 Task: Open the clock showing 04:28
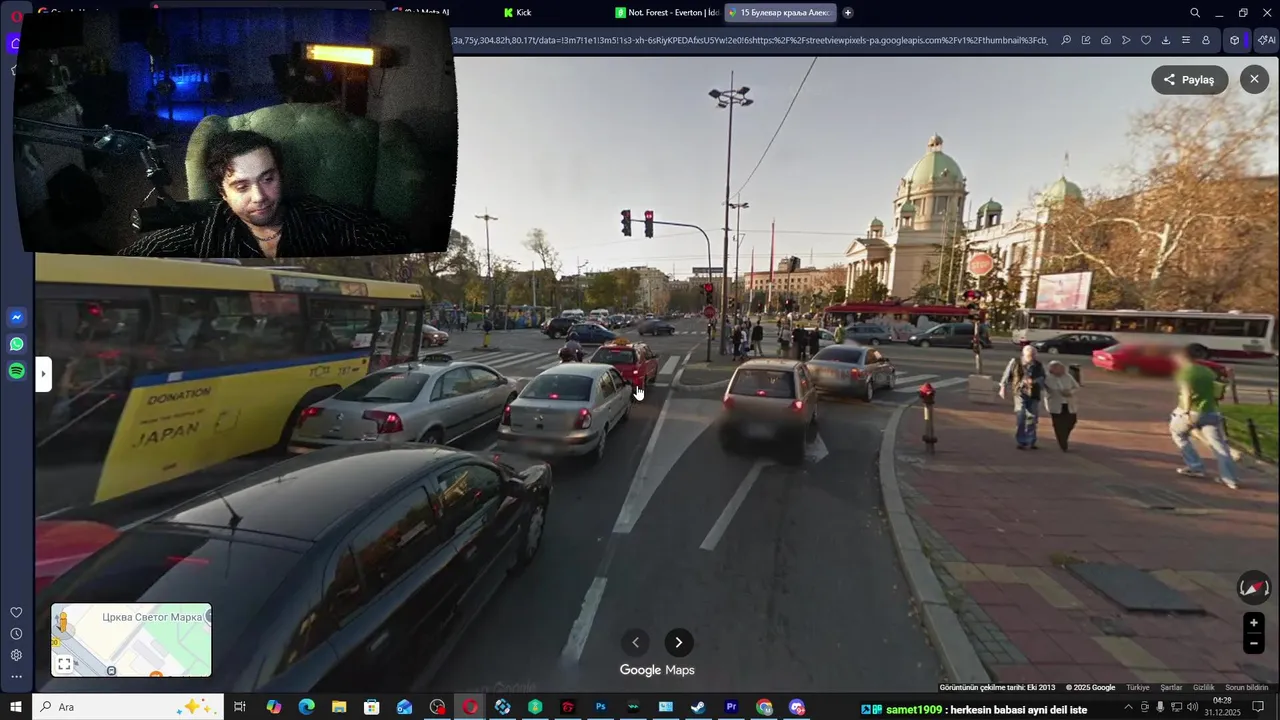coord(1222,707)
